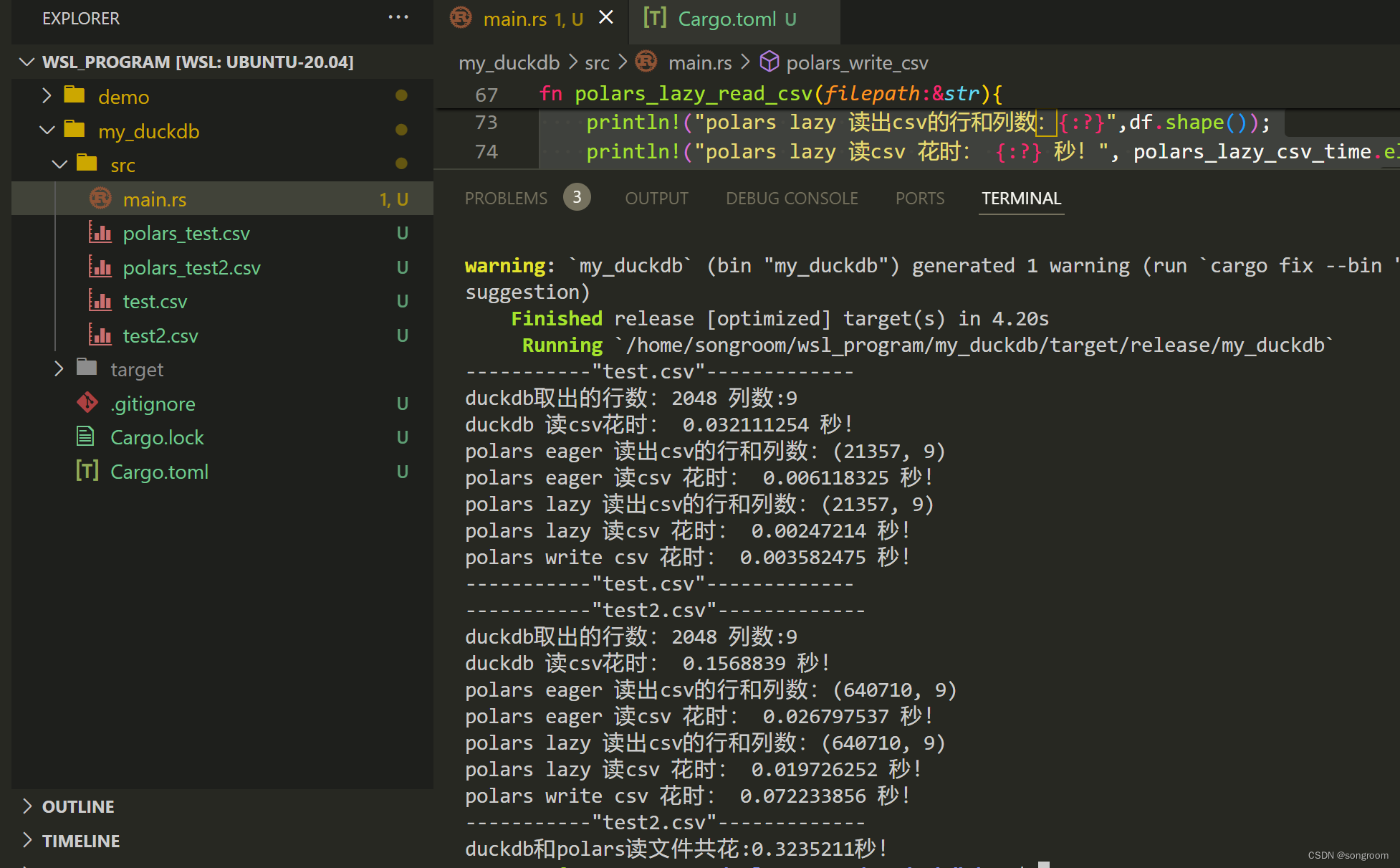Screen dimensions: 1400x868
Task: Click the git icon next to .gitignore
Action: coord(87,403)
